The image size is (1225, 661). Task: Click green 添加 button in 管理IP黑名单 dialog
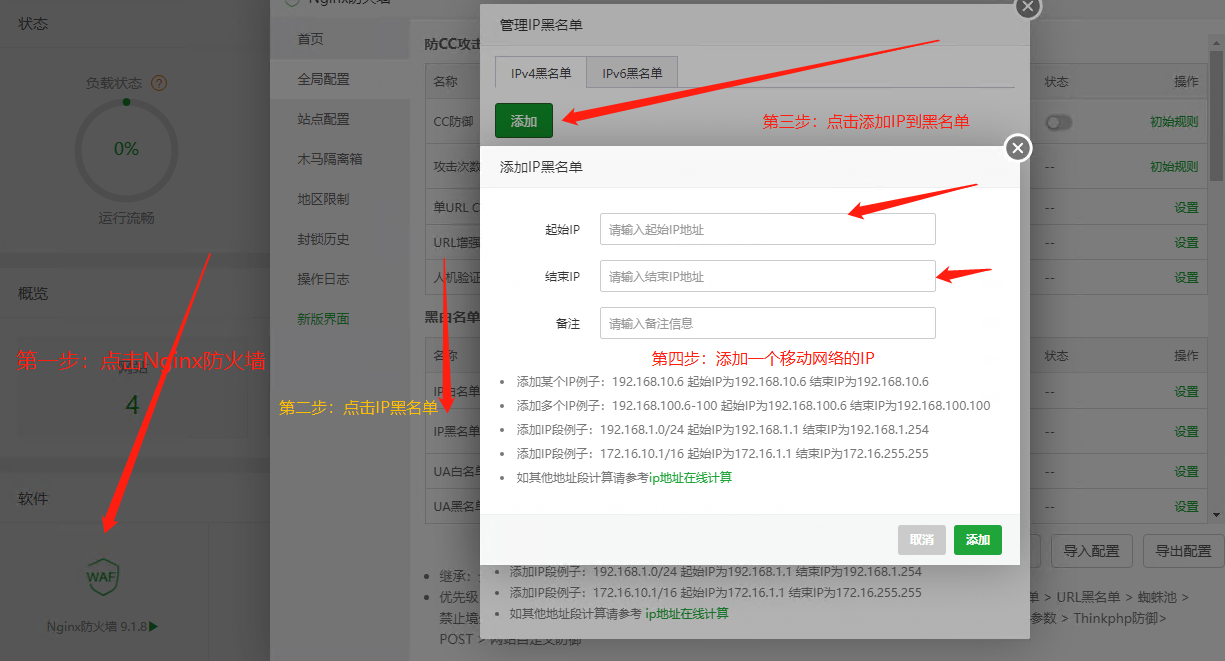coord(524,121)
